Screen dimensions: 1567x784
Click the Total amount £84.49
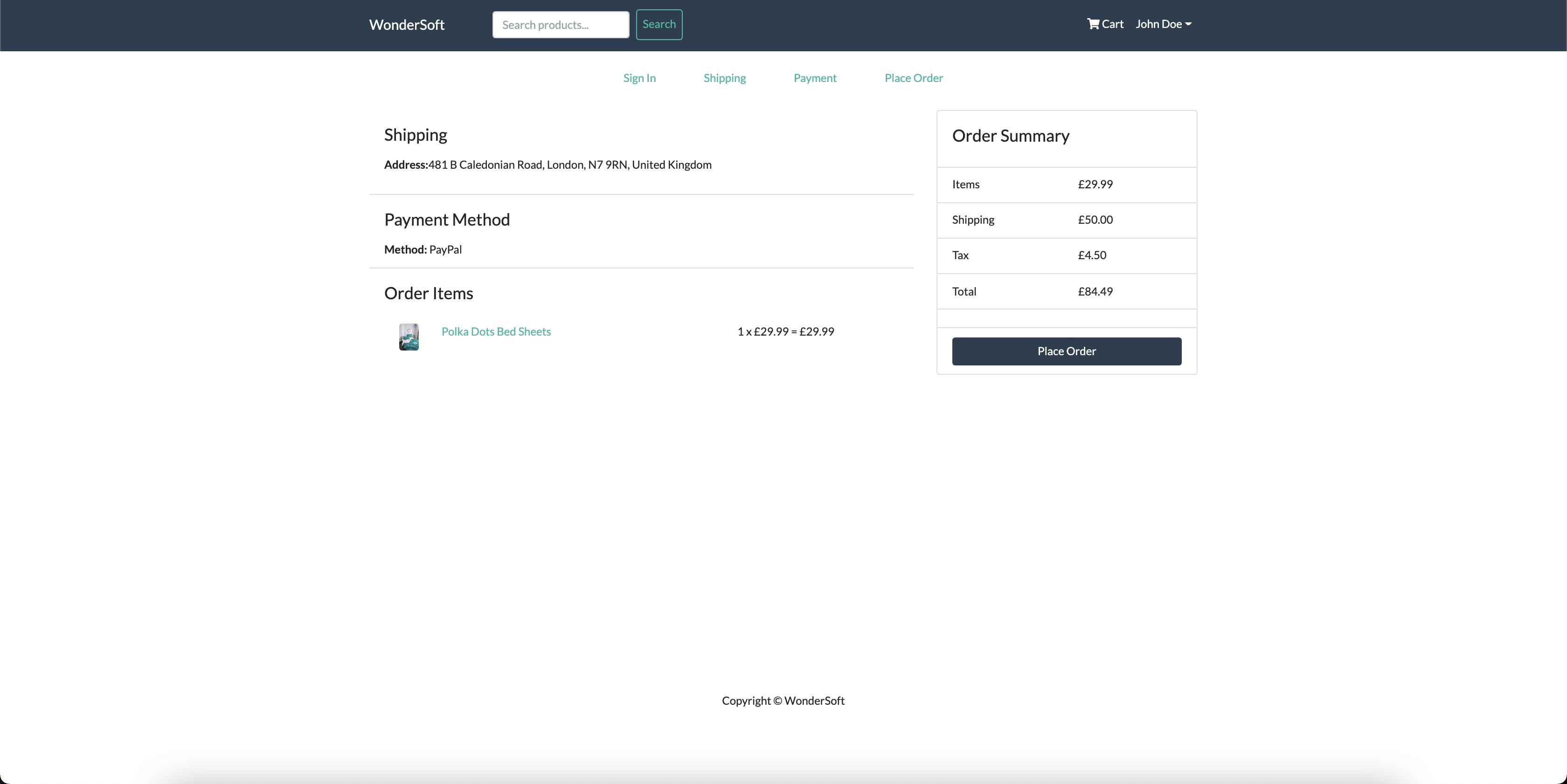[1095, 291]
